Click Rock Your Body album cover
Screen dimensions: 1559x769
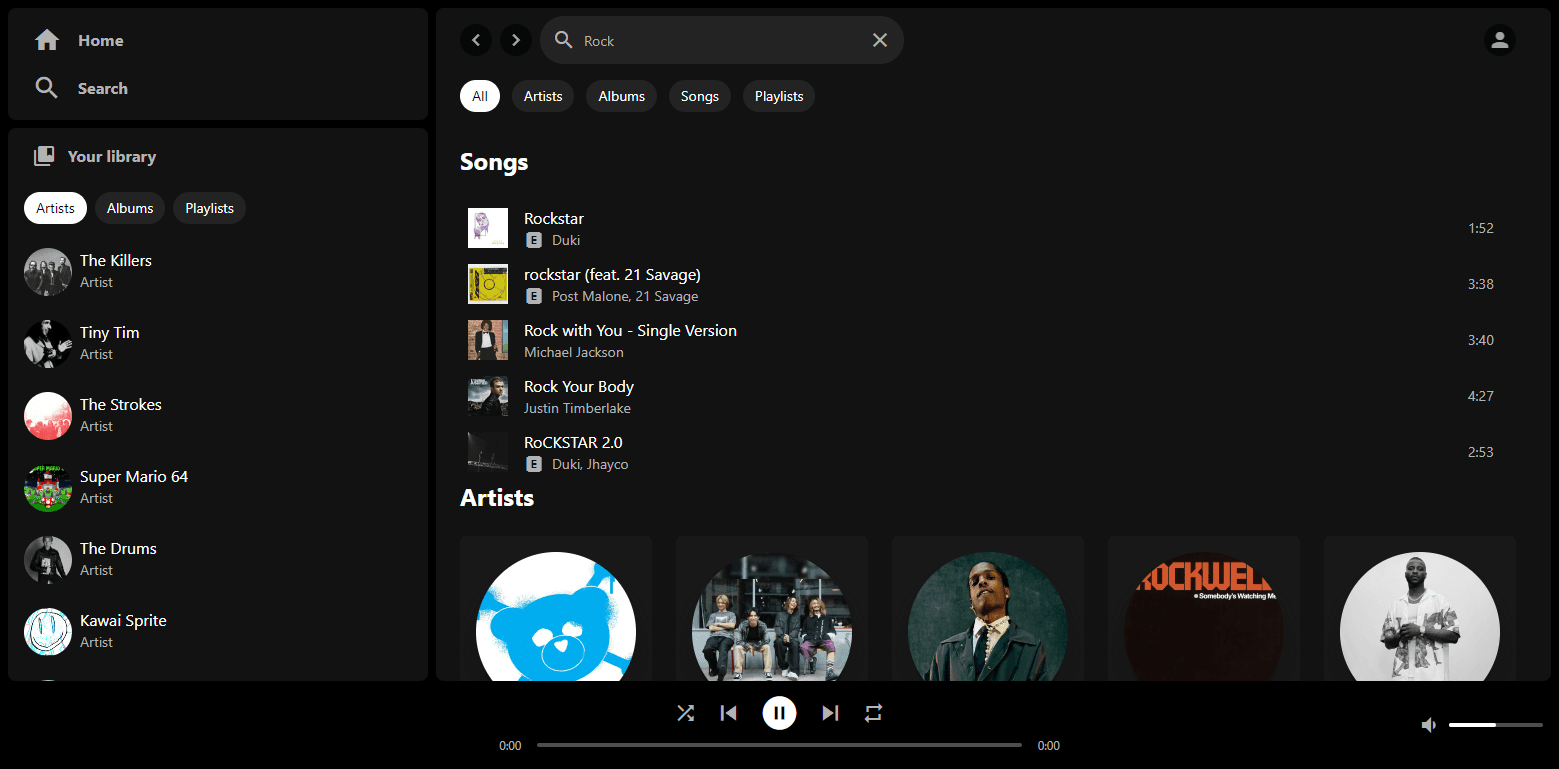pos(488,396)
